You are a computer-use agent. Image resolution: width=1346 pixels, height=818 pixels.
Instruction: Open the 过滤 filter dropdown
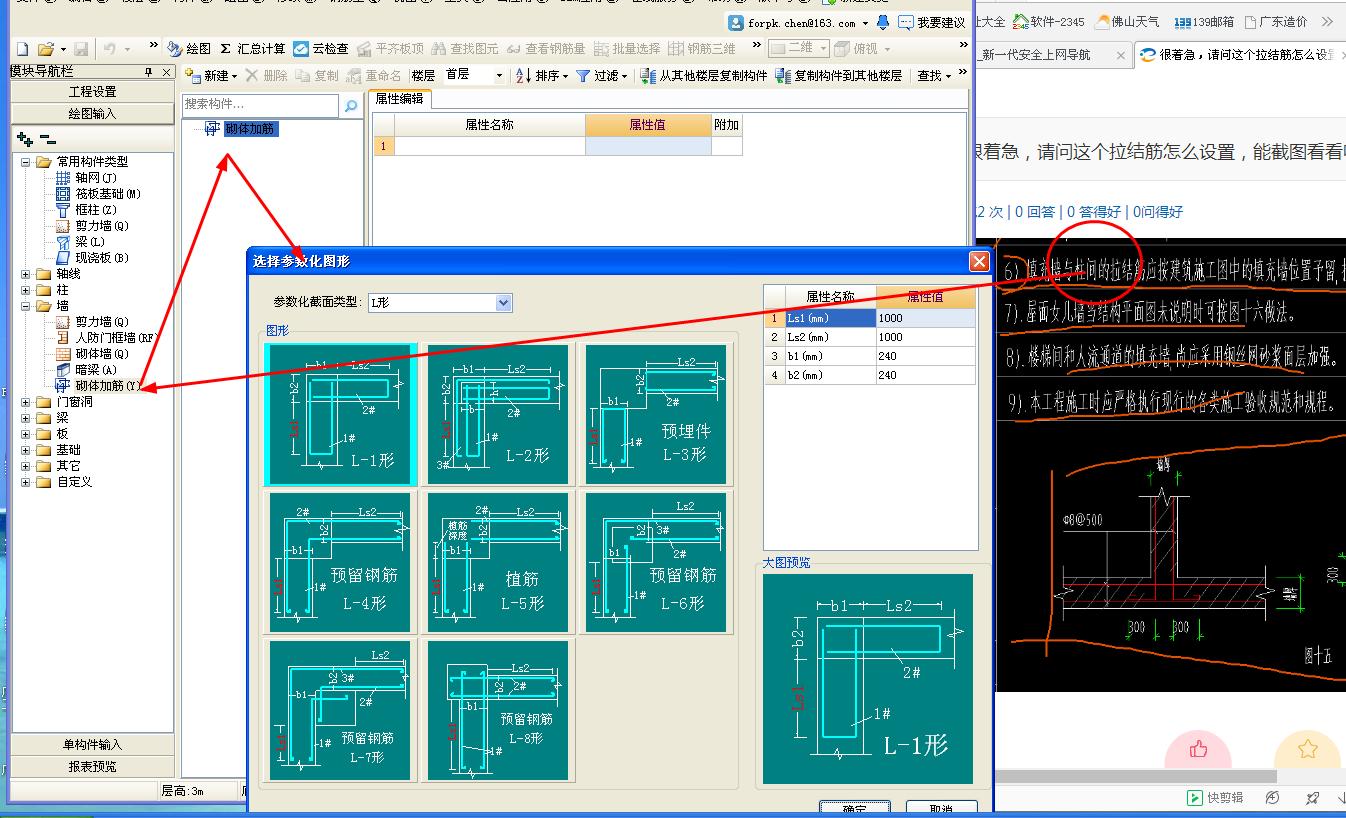pos(602,75)
